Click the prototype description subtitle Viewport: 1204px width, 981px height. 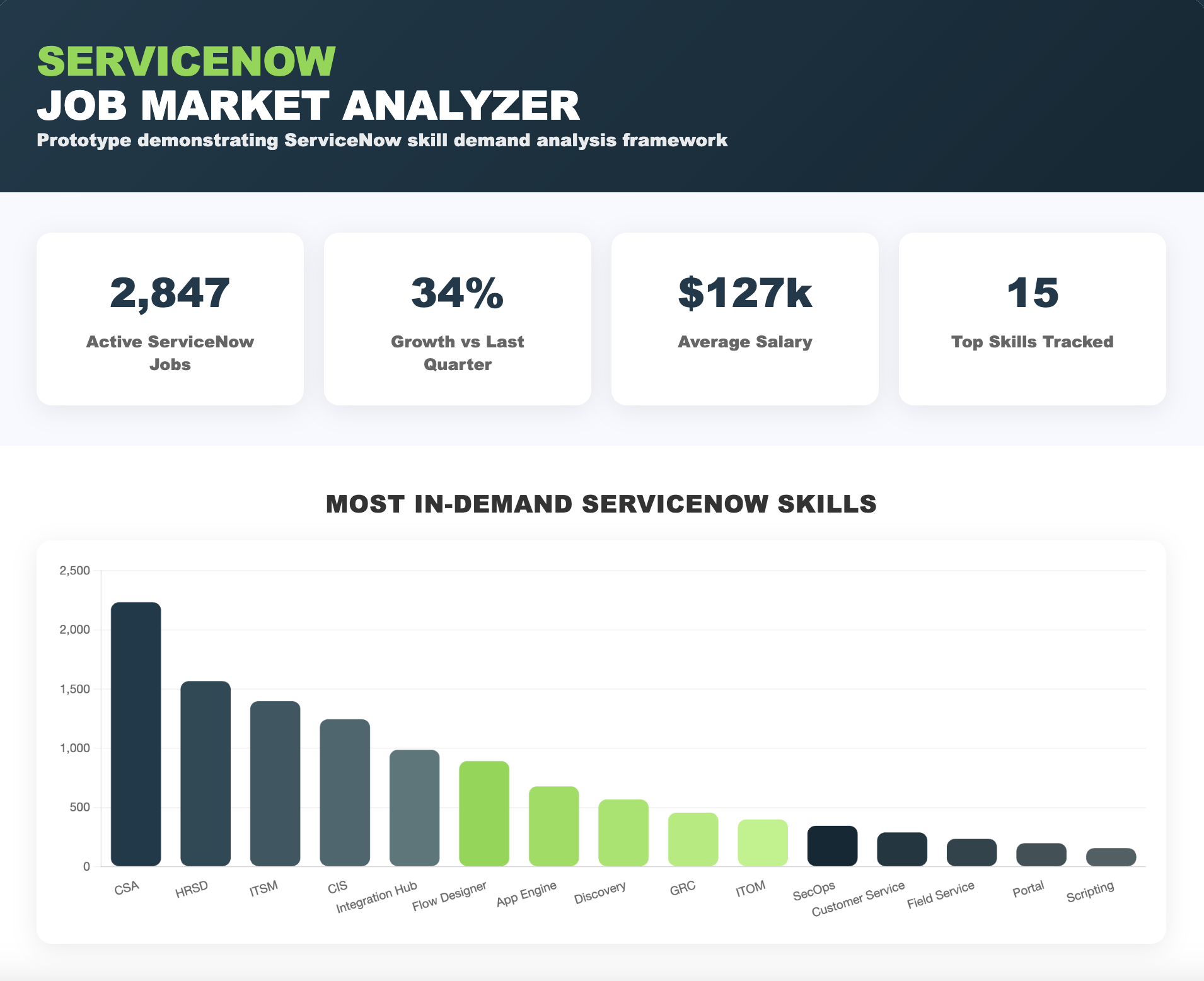[382, 140]
